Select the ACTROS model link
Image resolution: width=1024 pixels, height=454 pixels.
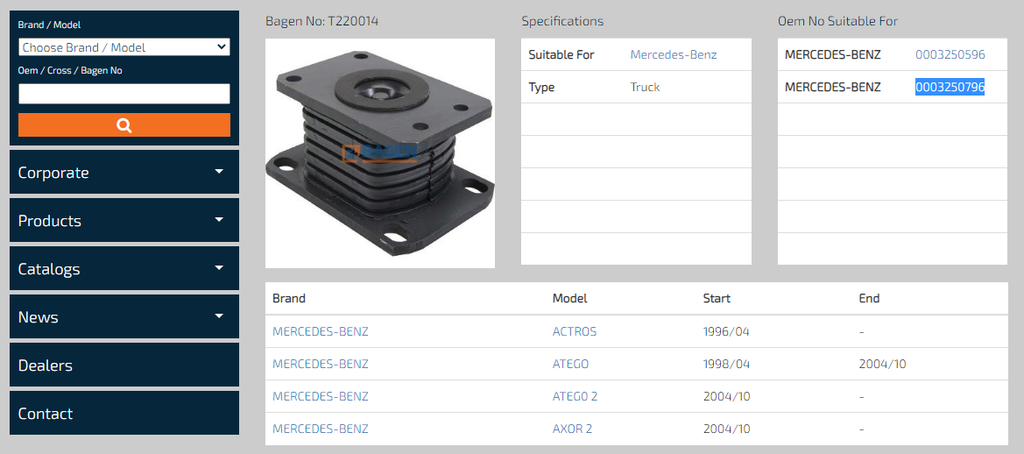[x=574, y=331]
